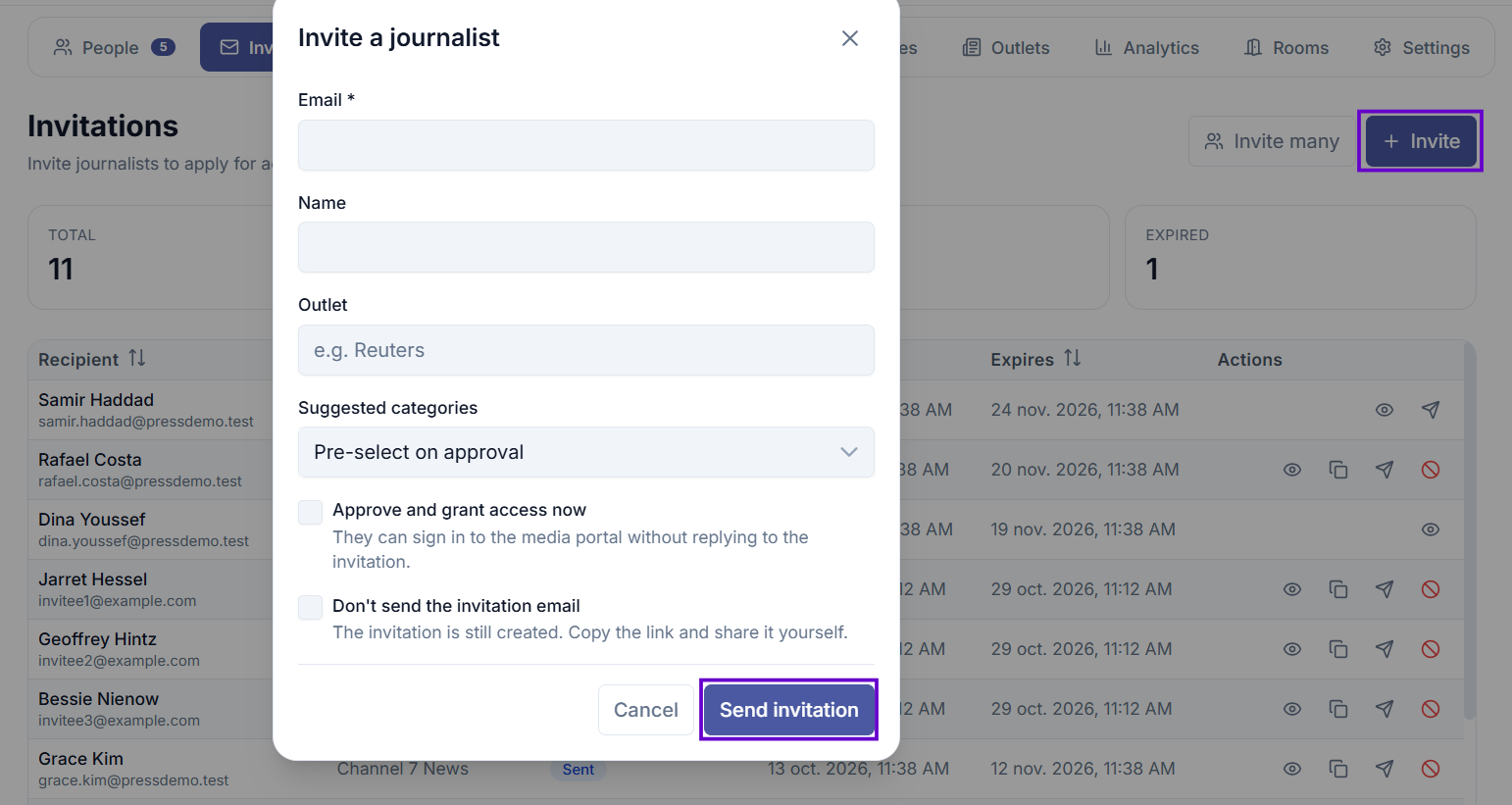Cancel the invitation dialog
Screen dimensions: 1512x805
[x=645, y=710]
